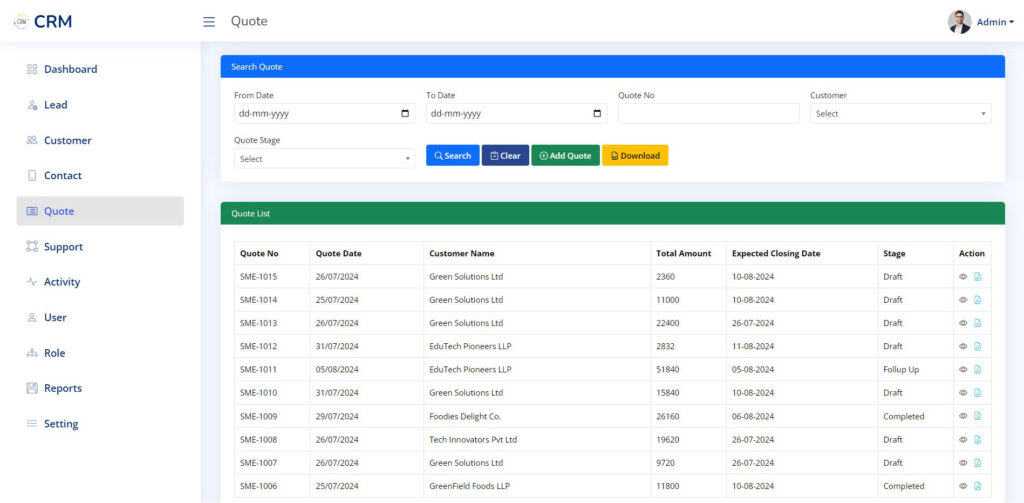Click eye icon for quote SME-1006
The width and height of the screenshot is (1024, 503).
(963, 486)
